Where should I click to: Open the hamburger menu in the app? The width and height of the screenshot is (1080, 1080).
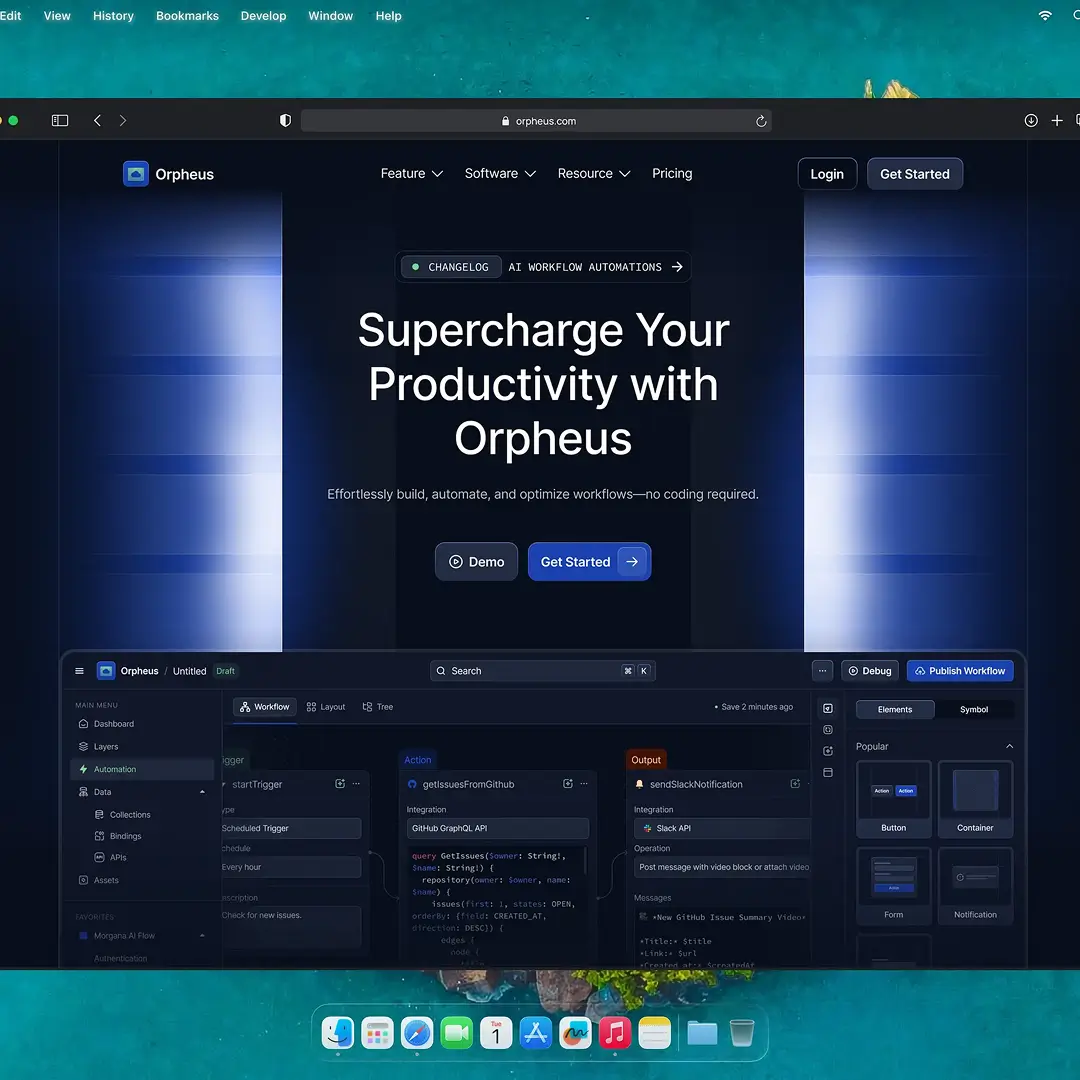click(79, 671)
